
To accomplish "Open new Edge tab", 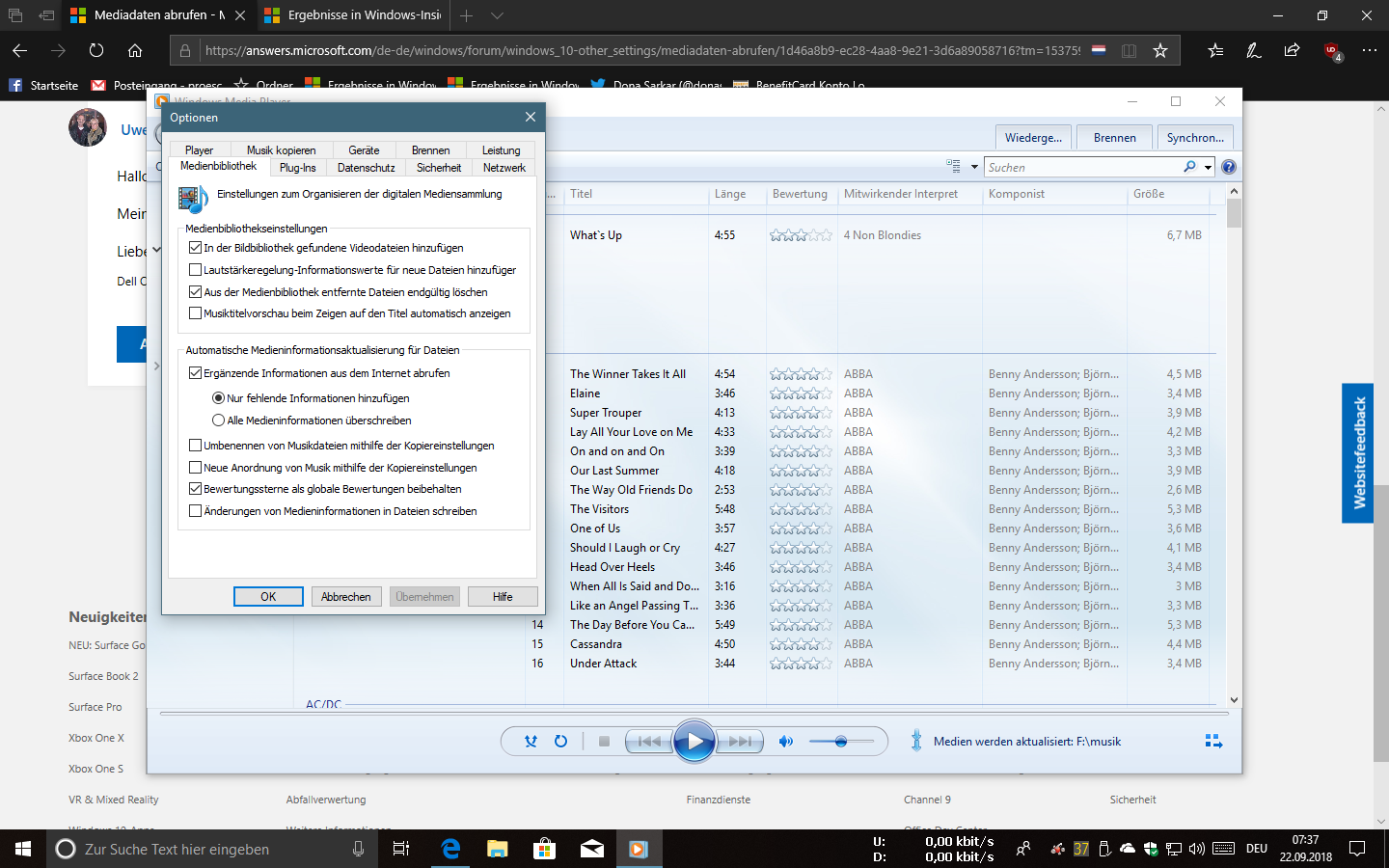I will (x=467, y=15).
